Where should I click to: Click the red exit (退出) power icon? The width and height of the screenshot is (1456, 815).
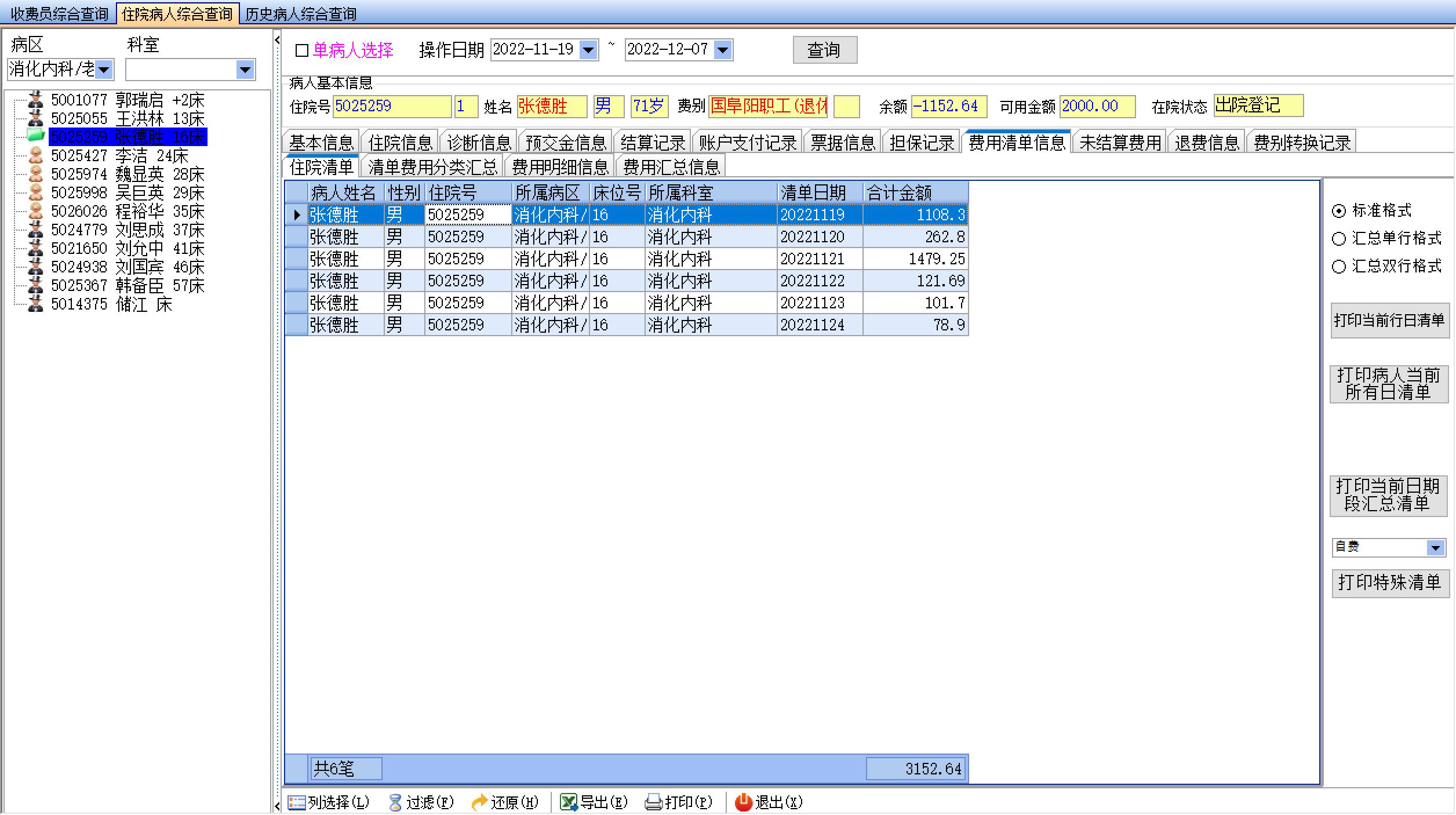(743, 802)
